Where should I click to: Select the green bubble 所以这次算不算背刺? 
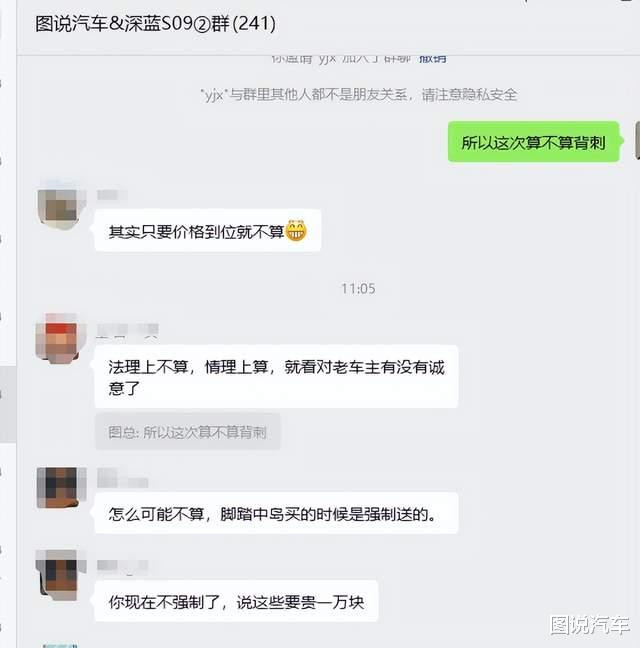tap(533, 142)
